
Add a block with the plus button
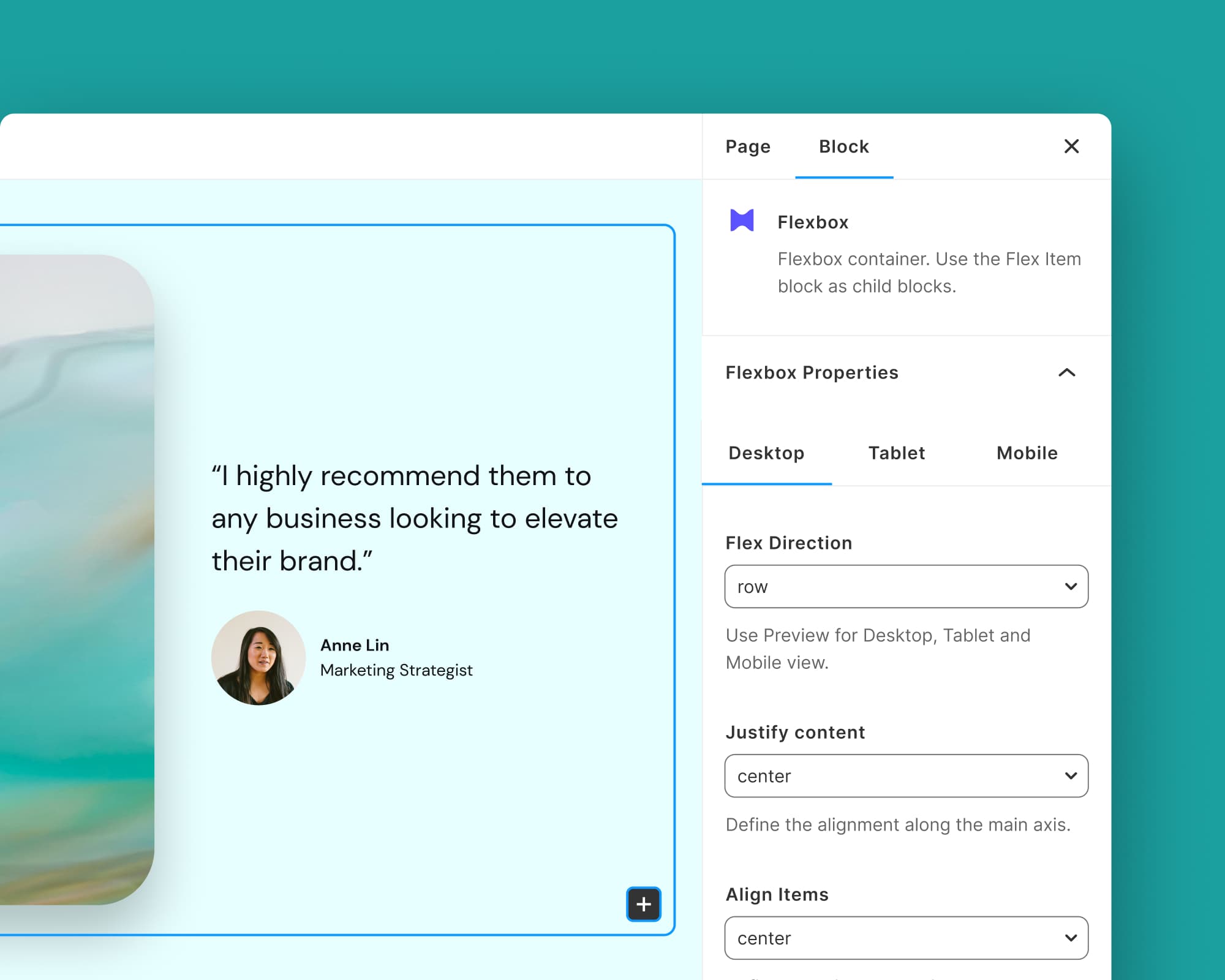(x=644, y=904)
